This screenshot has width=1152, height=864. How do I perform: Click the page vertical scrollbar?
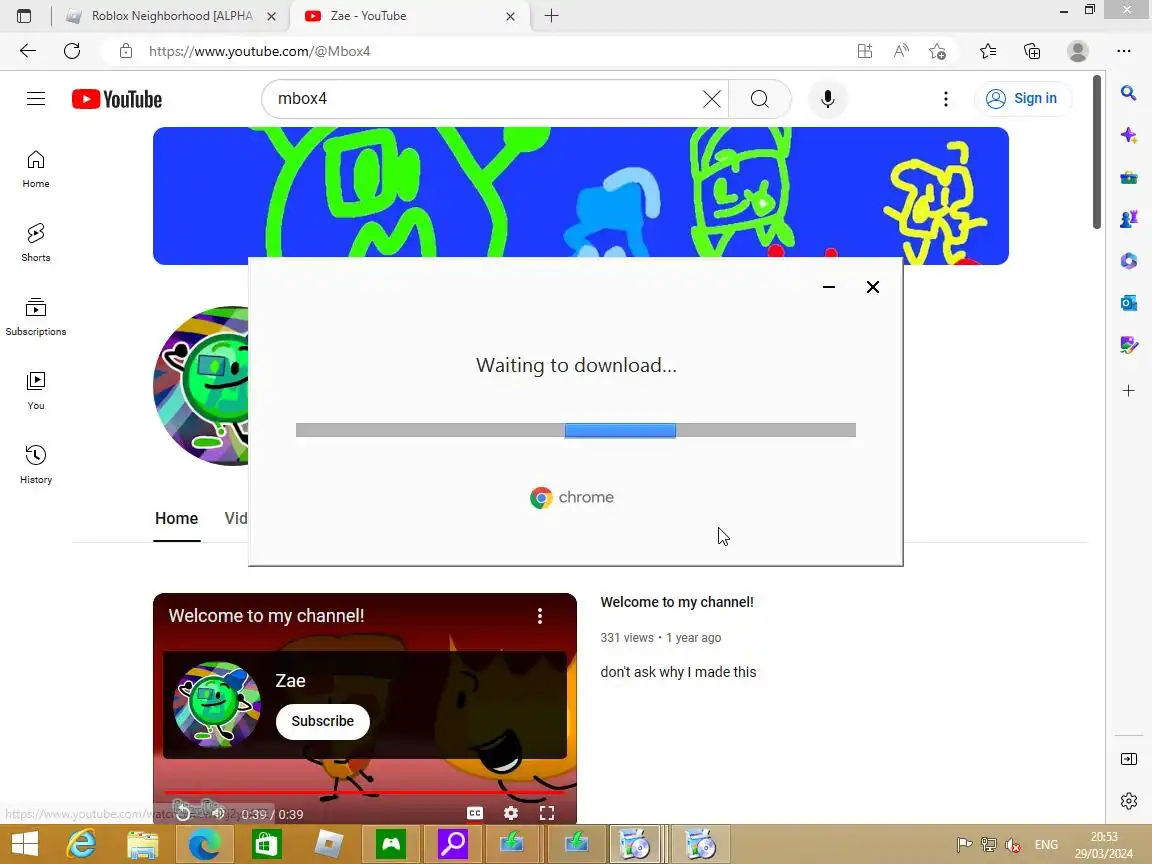pos(1096,152)
